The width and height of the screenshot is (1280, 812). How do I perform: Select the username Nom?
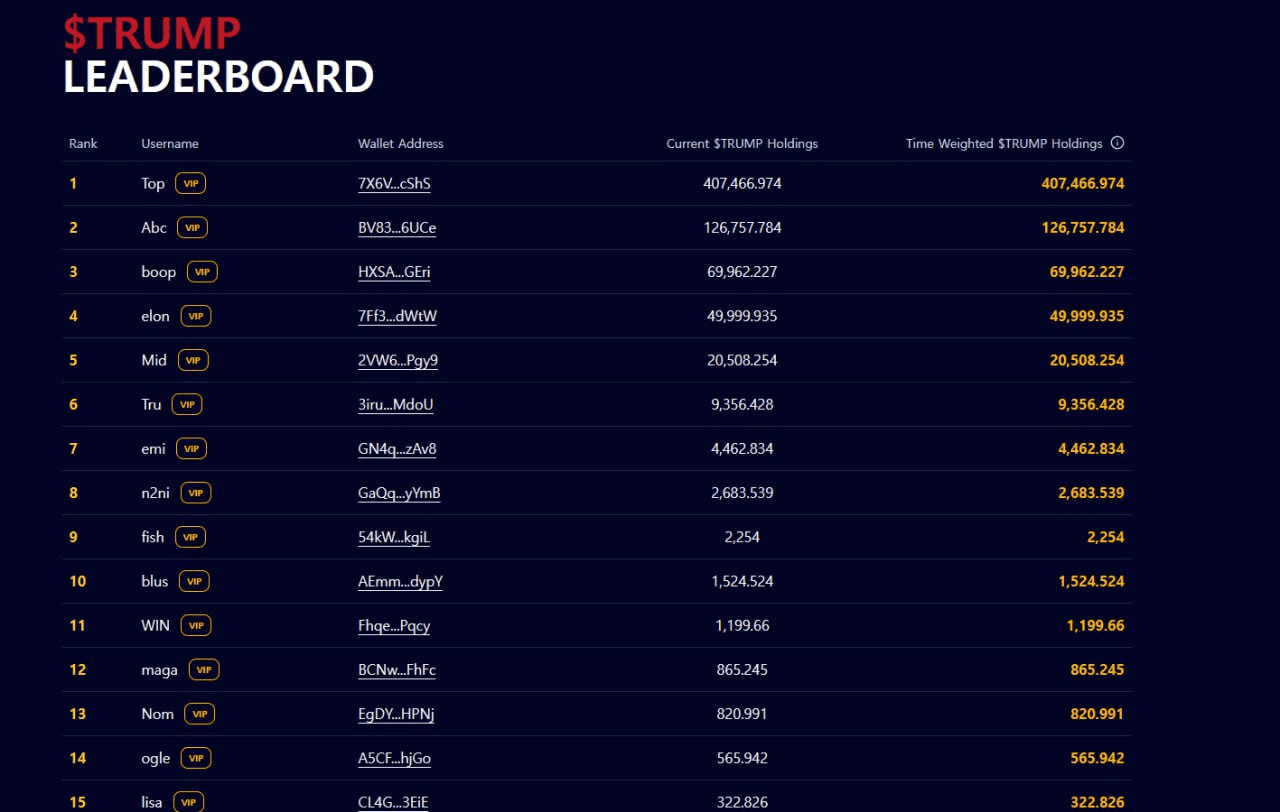click(x=158, y=714)
